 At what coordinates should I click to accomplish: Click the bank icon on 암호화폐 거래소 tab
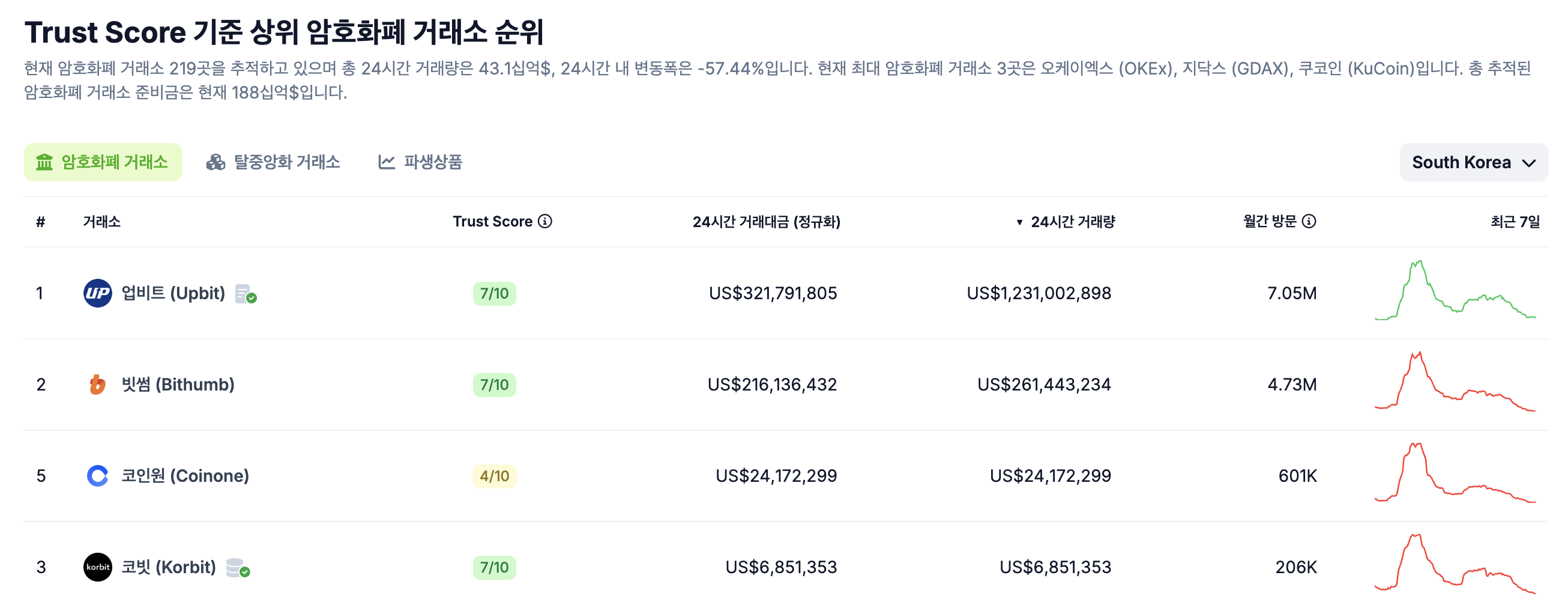44,162
